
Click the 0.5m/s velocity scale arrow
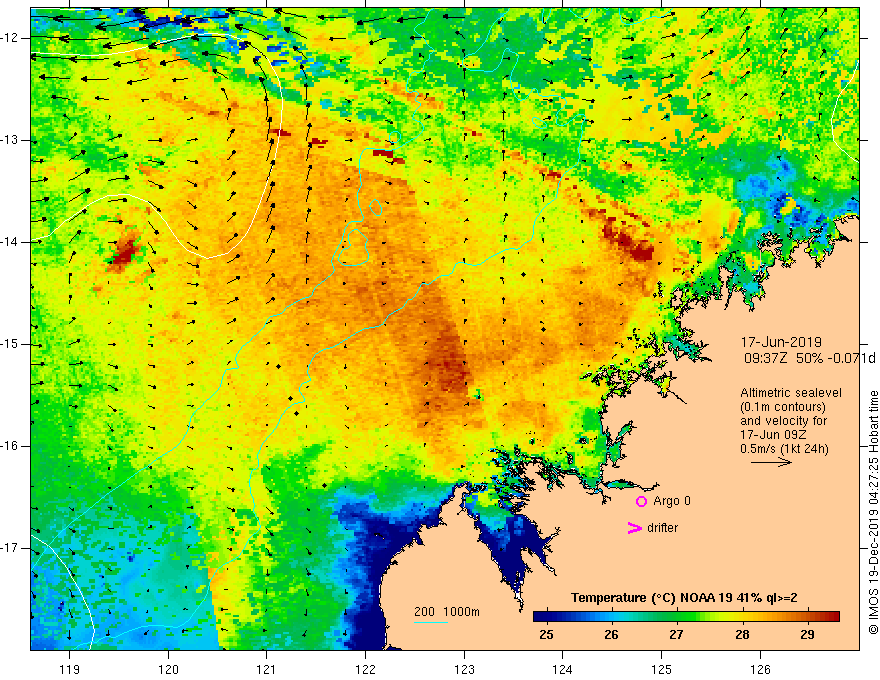click(x=771, y=462)
